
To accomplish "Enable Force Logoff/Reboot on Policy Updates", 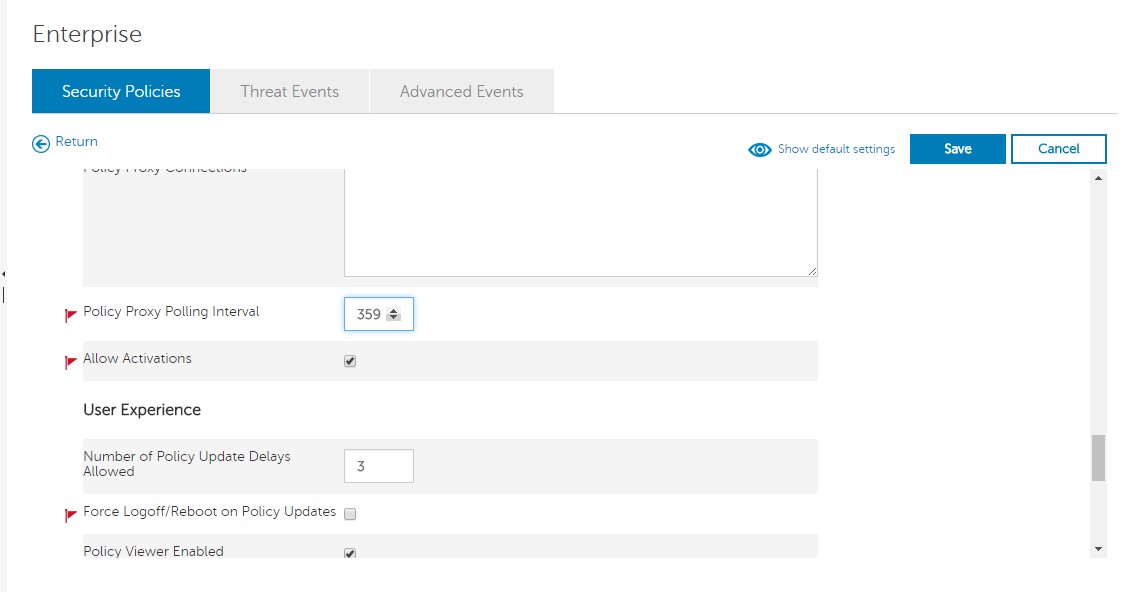I will point(350,514).
